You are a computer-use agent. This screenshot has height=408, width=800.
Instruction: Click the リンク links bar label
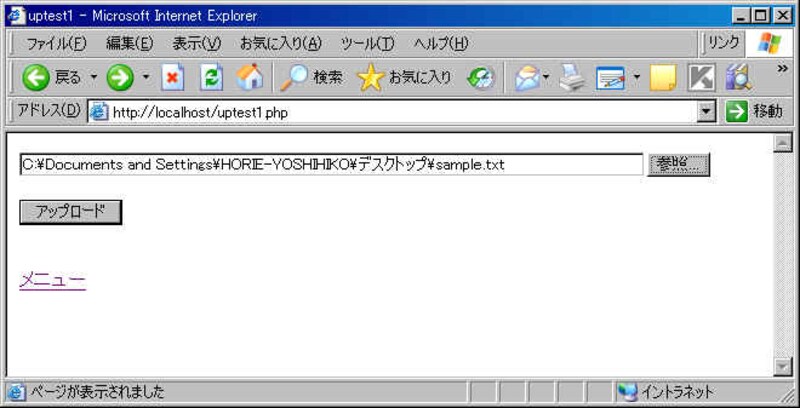click(724, 43)
